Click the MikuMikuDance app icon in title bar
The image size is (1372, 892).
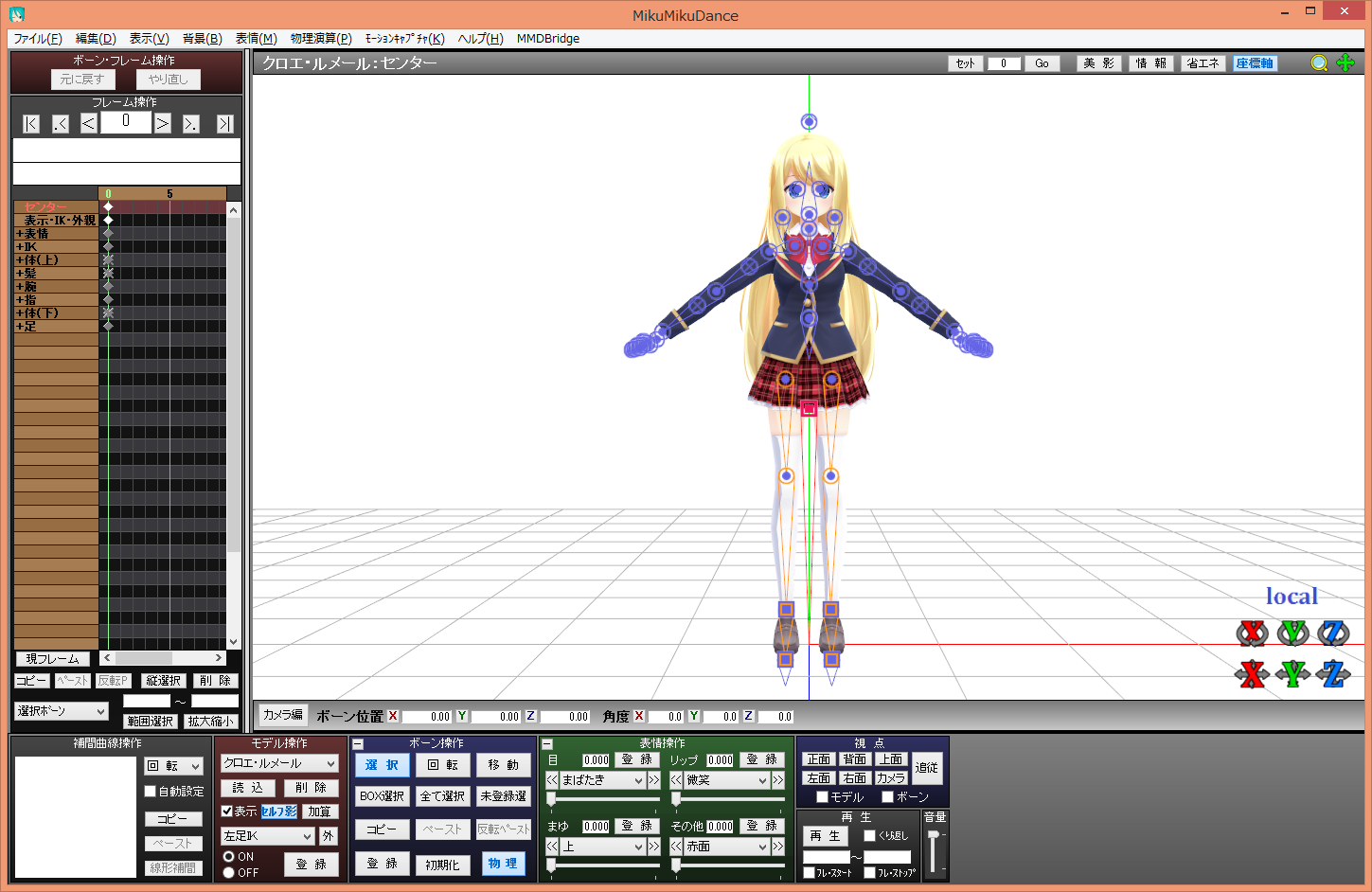click(17, 14)
